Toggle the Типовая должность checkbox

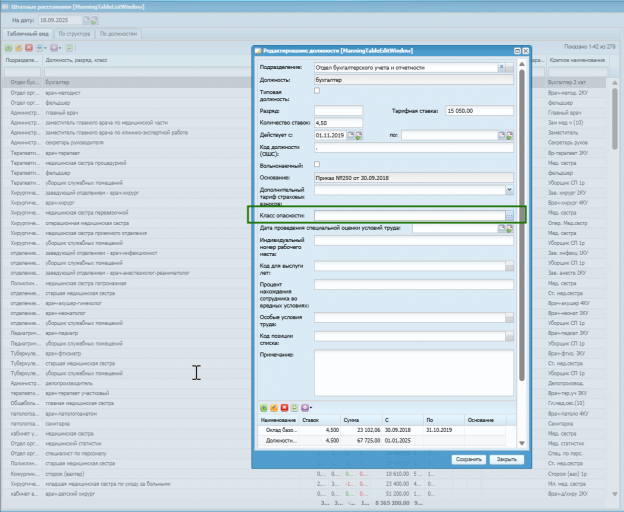coord(317,91)
